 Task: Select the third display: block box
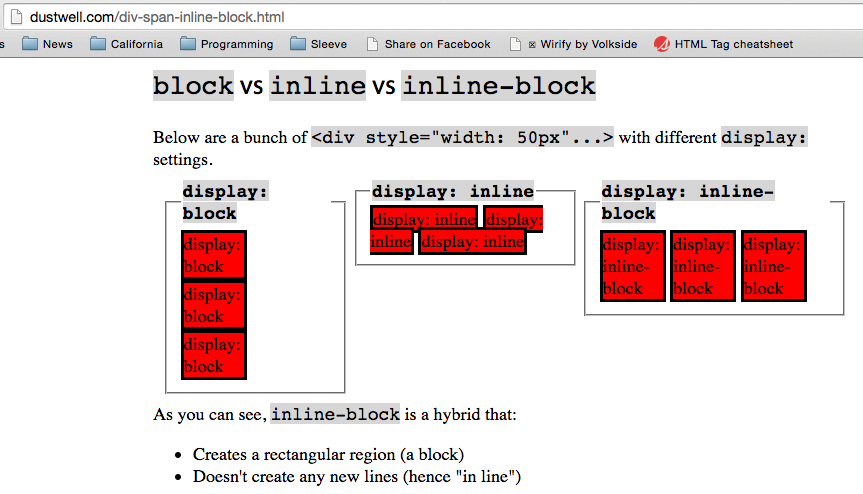pyautogui.click(x=213, y=355)
